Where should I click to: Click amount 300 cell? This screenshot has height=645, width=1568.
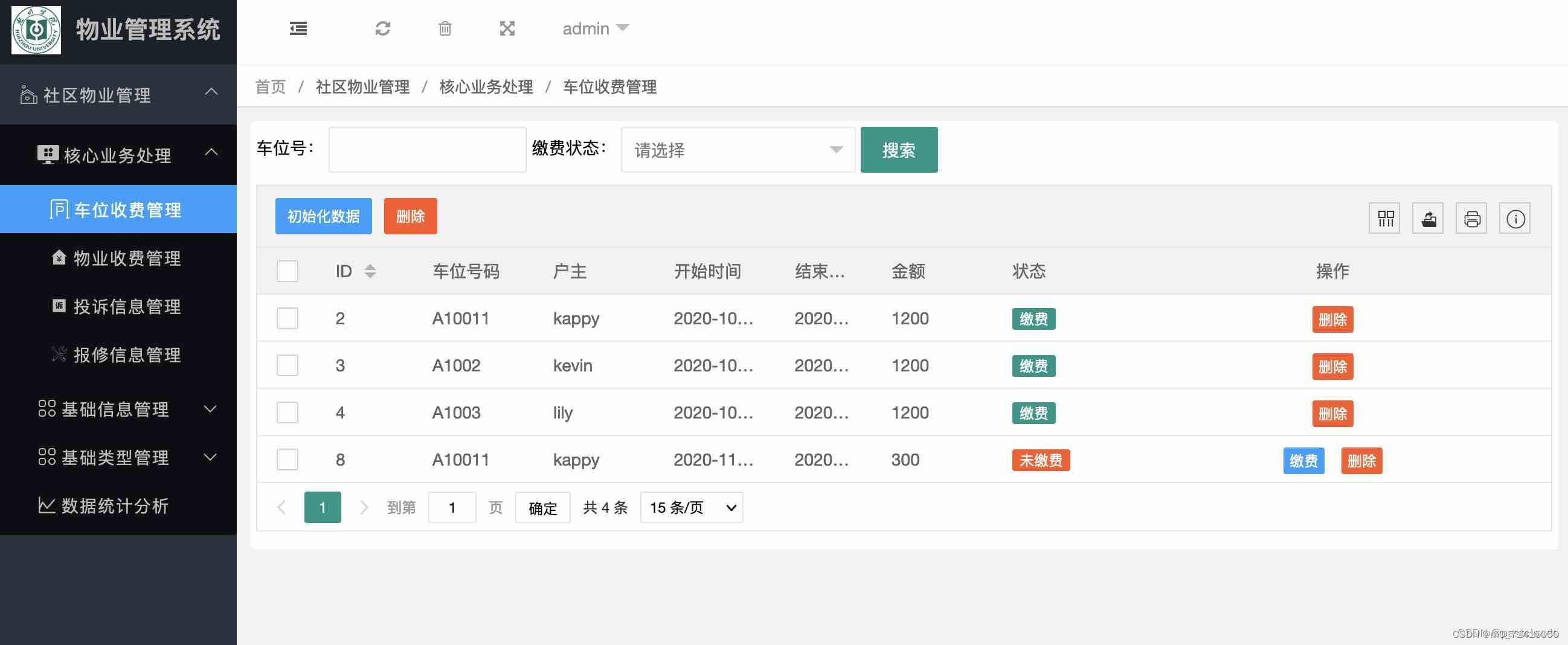(x=905, y=460)
